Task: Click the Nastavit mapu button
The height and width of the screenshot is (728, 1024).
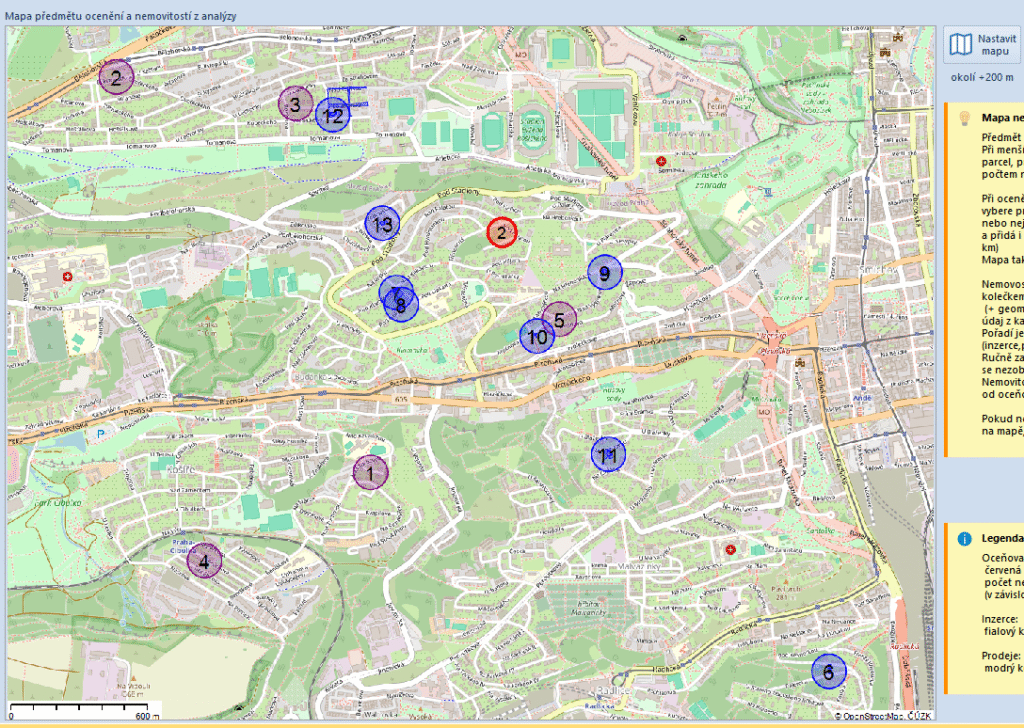Action: 984,44
